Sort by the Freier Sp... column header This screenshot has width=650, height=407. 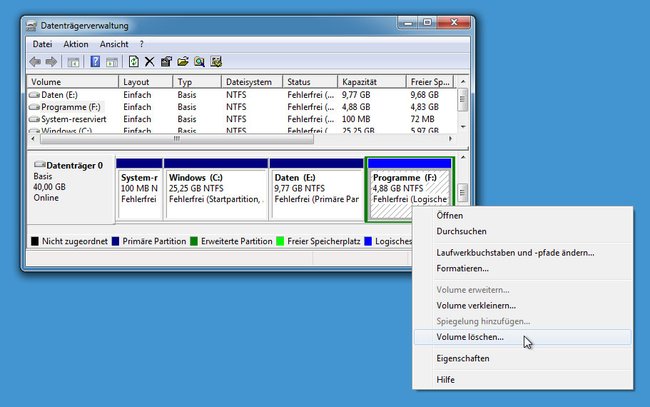click(430, 82)
